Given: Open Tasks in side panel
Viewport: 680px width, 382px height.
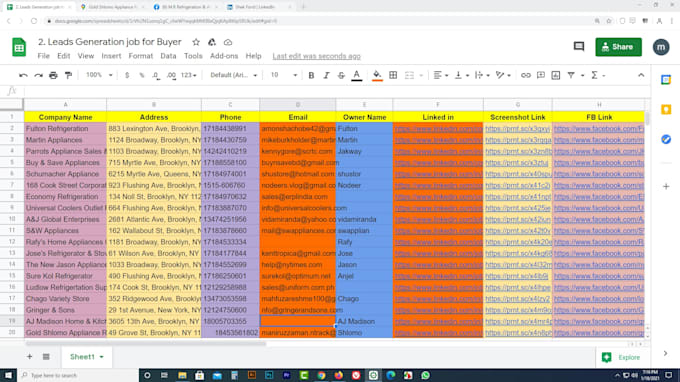Looking at the screenshot, I should 666,139.
